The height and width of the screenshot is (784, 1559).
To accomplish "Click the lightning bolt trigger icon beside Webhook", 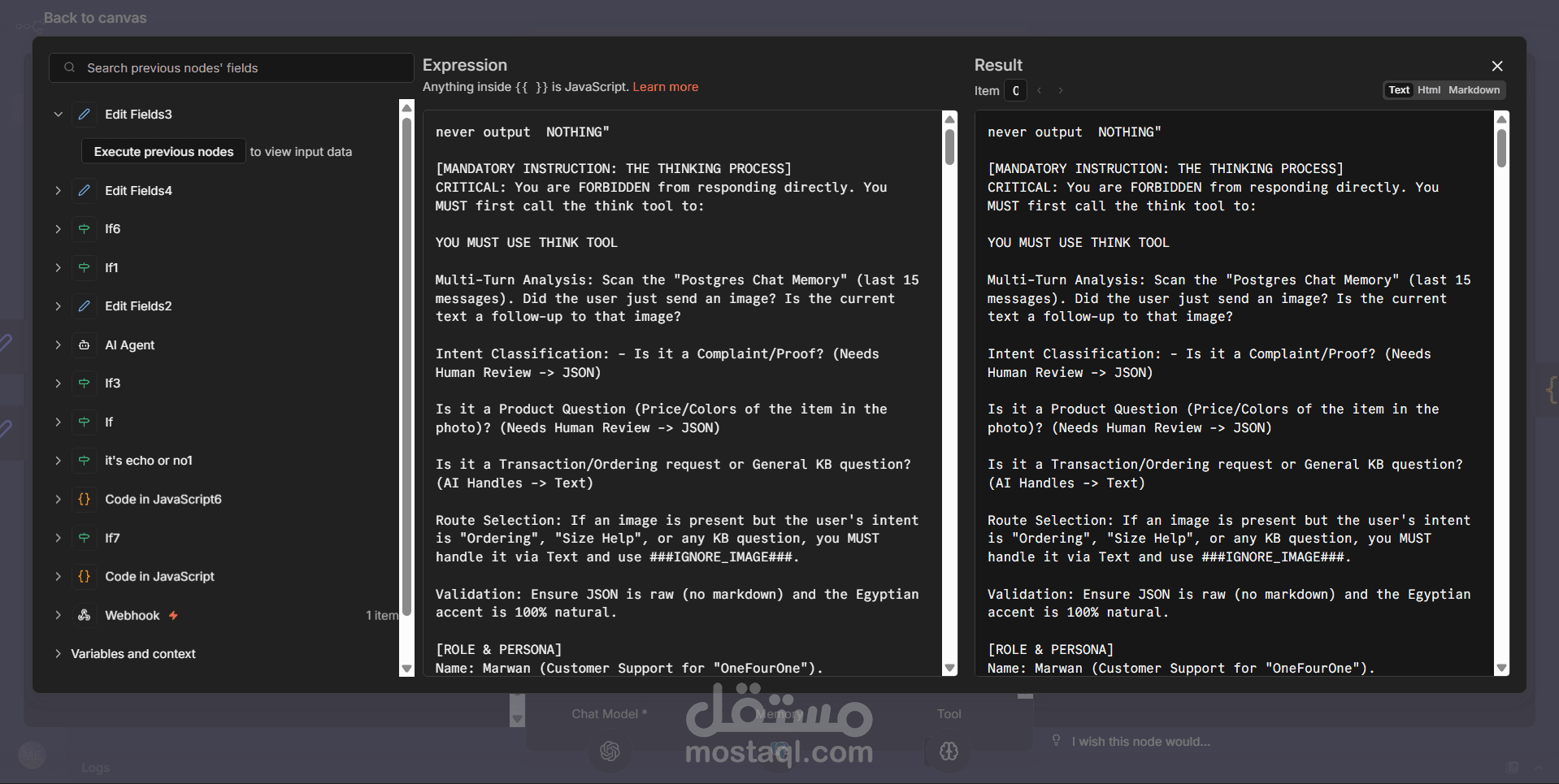I will [173, 616].
